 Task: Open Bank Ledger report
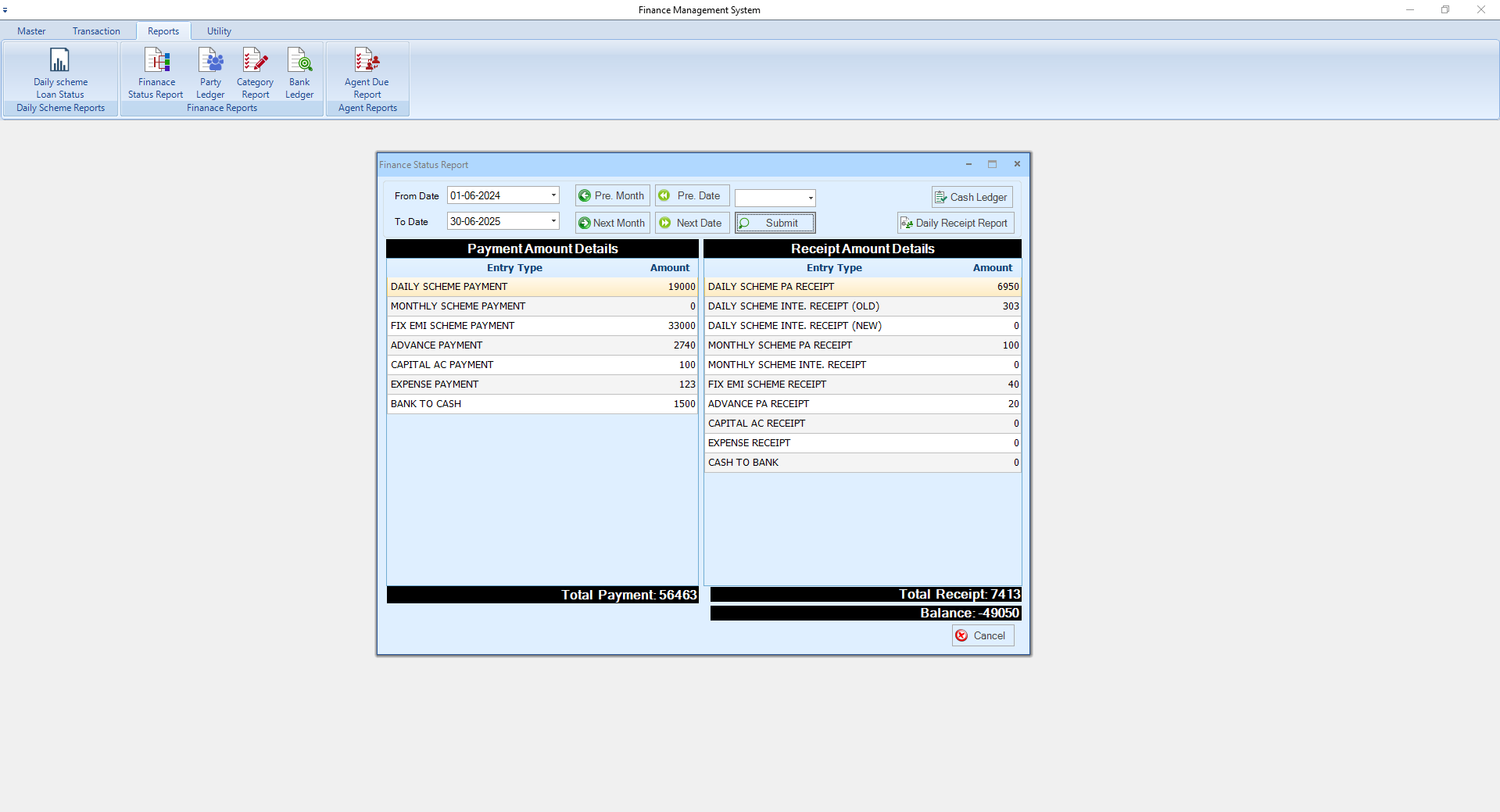(x=299, y=73)
